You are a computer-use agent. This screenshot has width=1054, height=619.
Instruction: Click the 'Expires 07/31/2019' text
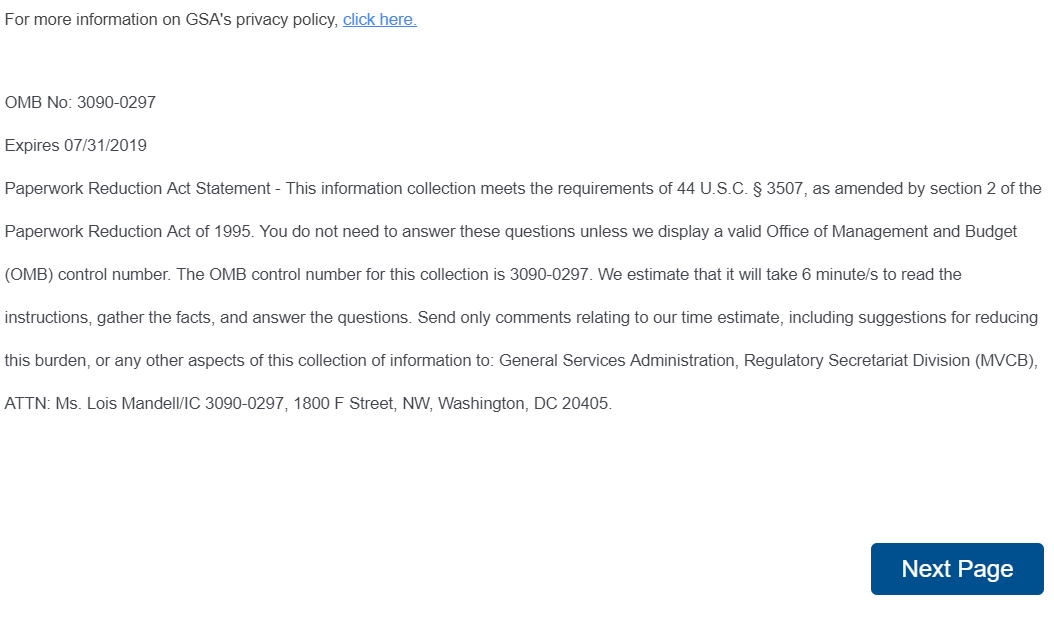point(76,145)
